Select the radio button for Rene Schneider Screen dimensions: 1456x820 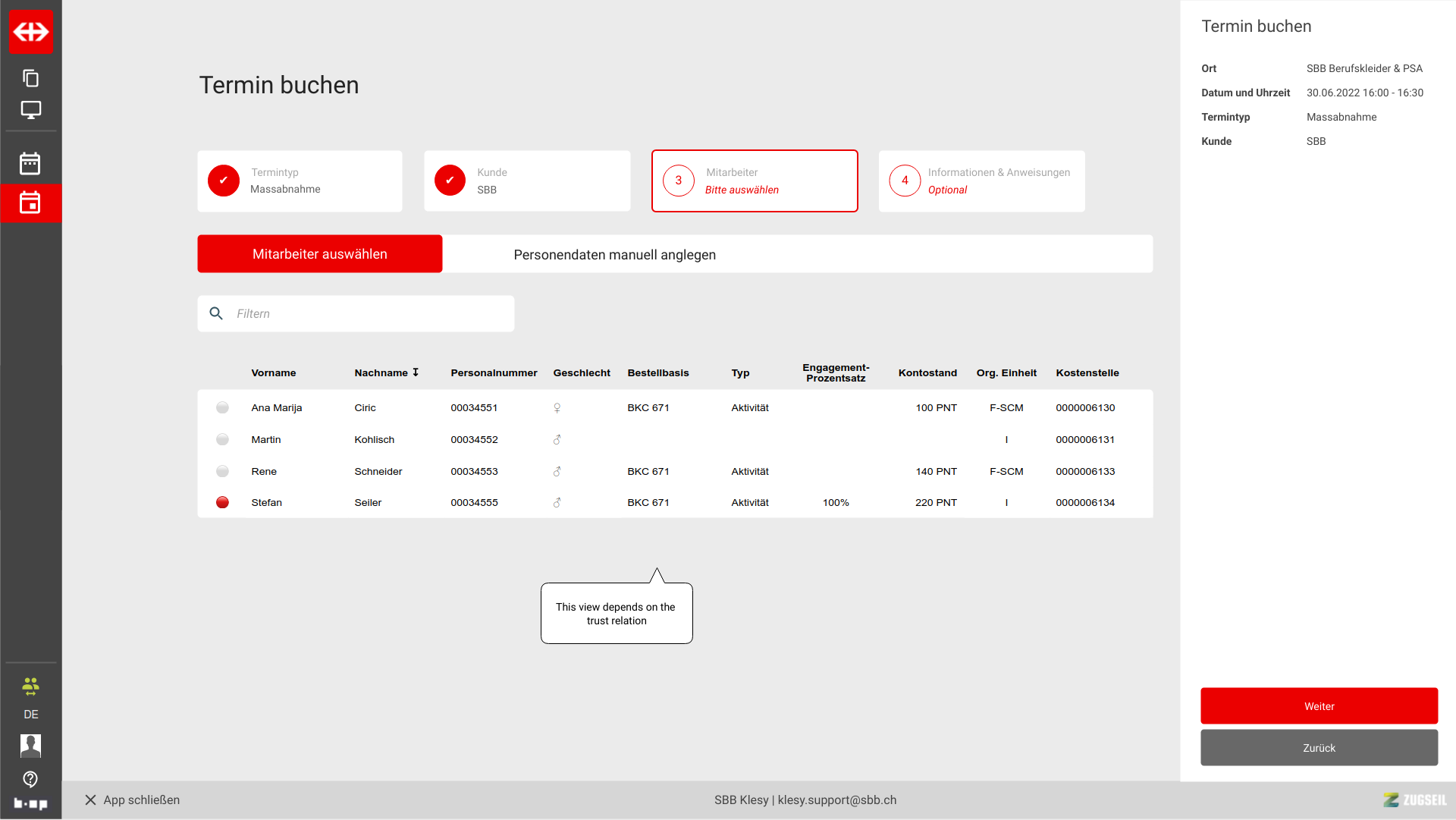(x=222, y=472)
